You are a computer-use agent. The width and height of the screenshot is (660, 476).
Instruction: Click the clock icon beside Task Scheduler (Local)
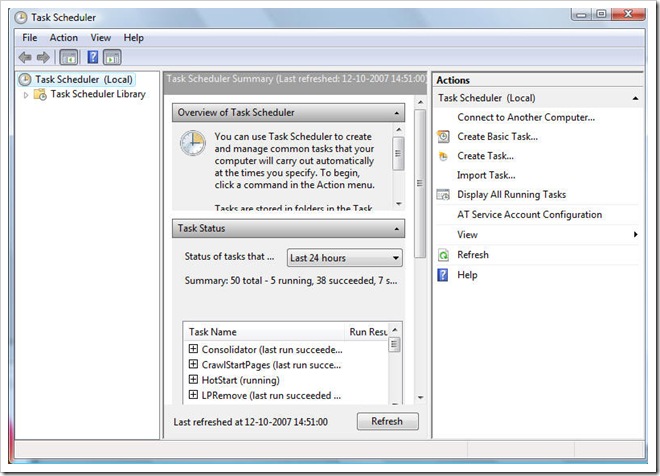tap(25, 80)
